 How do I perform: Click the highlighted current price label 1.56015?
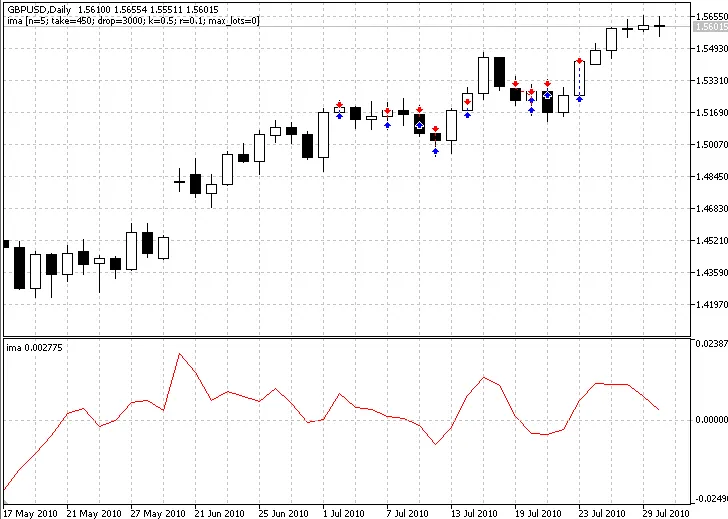(x=708, y=27)
